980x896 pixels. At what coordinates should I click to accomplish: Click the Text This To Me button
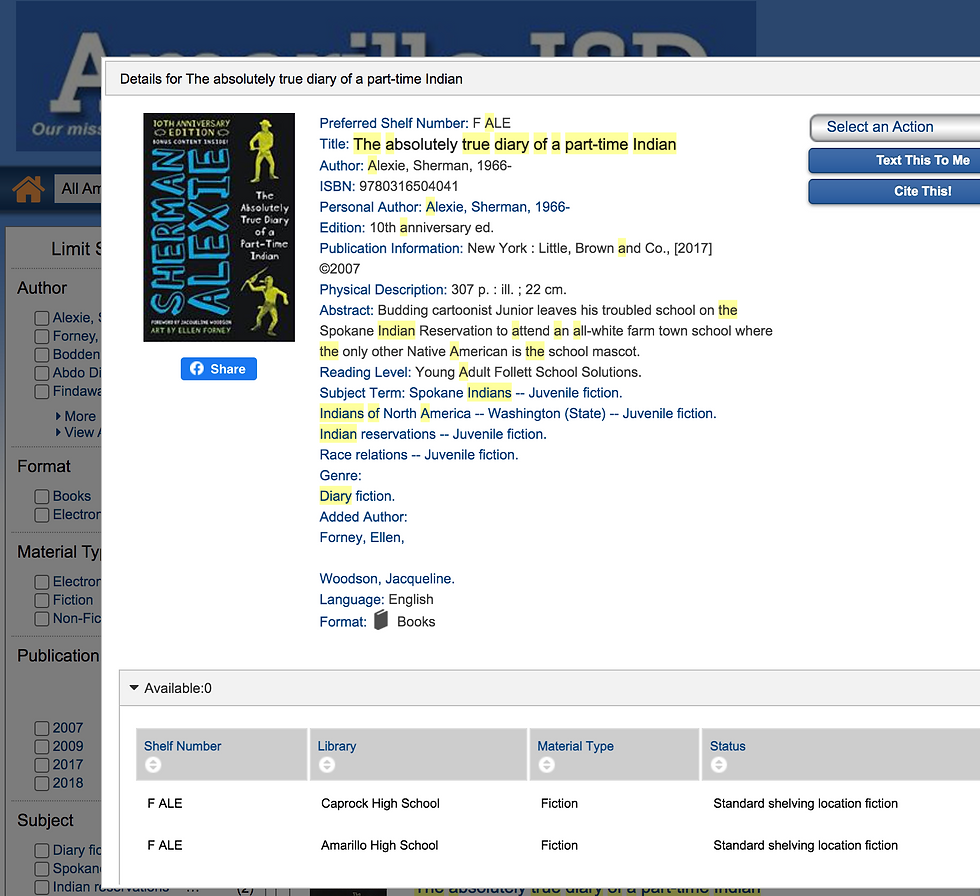(895, 161)
